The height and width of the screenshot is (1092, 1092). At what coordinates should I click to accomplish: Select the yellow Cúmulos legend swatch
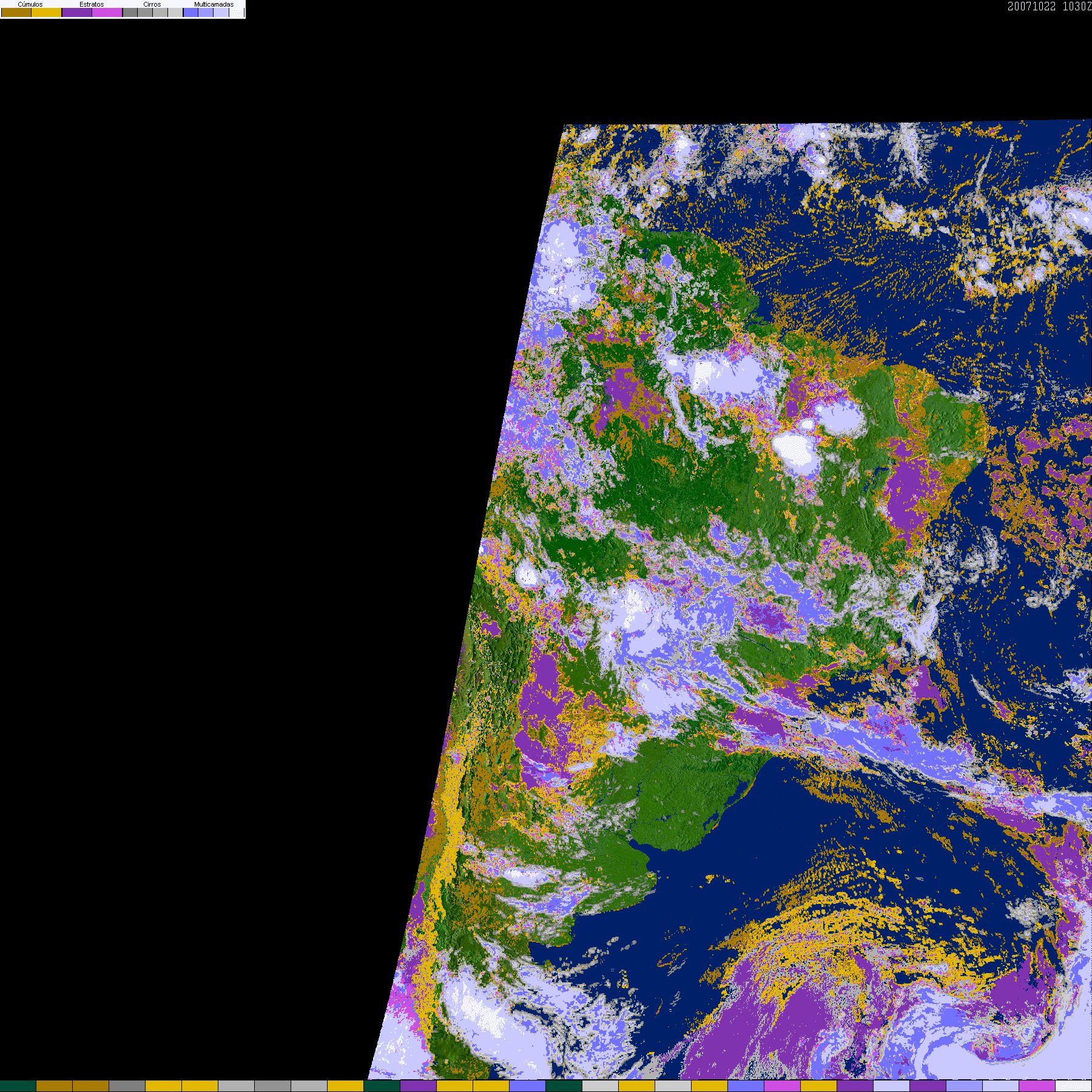[47, 12]
